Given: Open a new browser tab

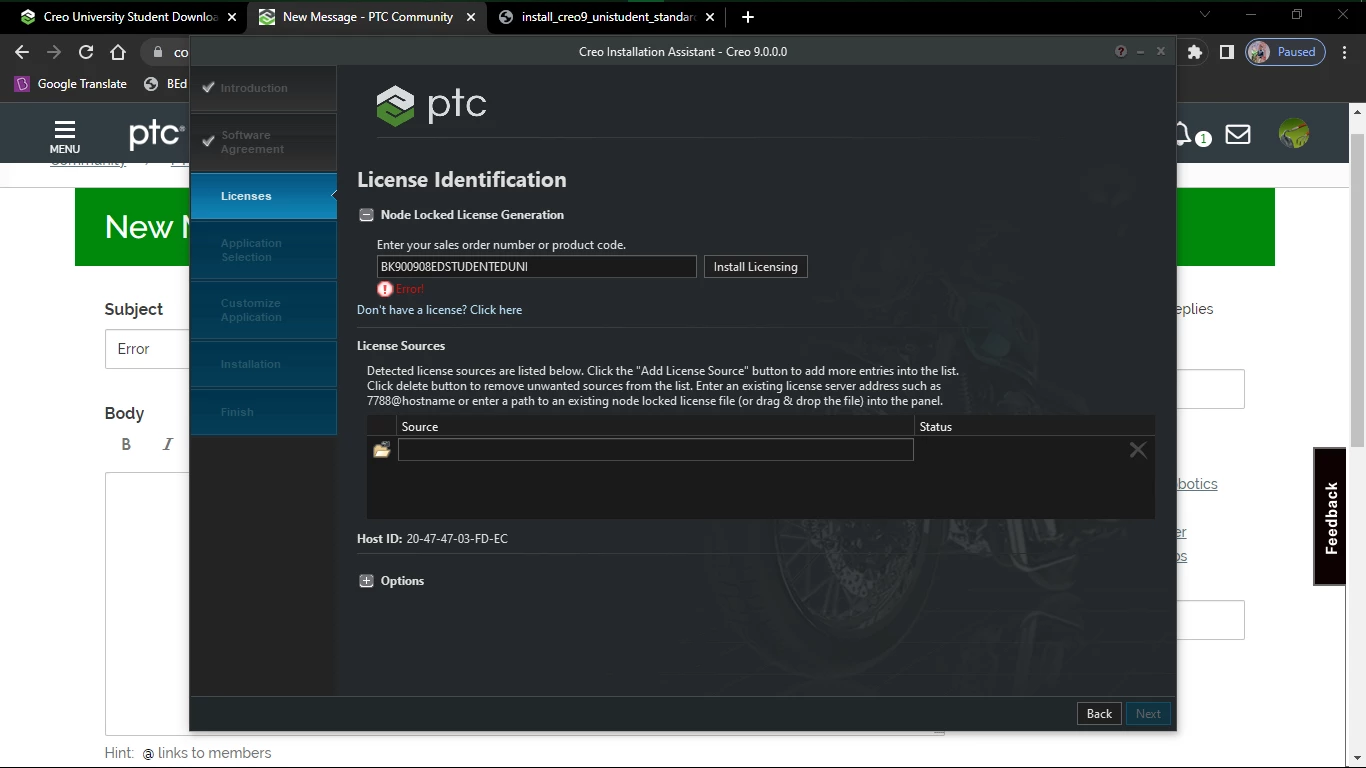Looking at the screenshot, I should [748, 17].
